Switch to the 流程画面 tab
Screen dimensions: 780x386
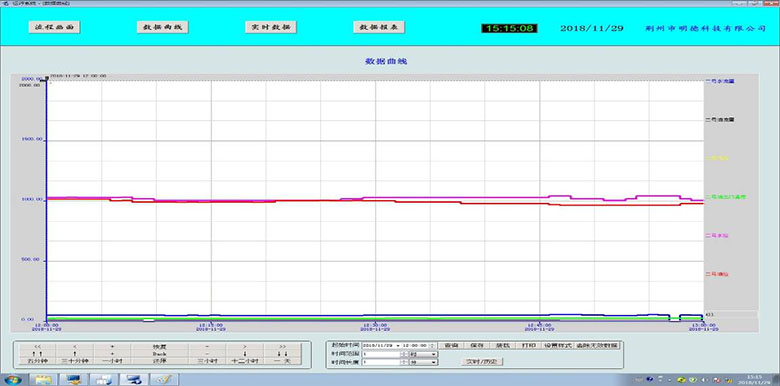click(x=54, y=27)
